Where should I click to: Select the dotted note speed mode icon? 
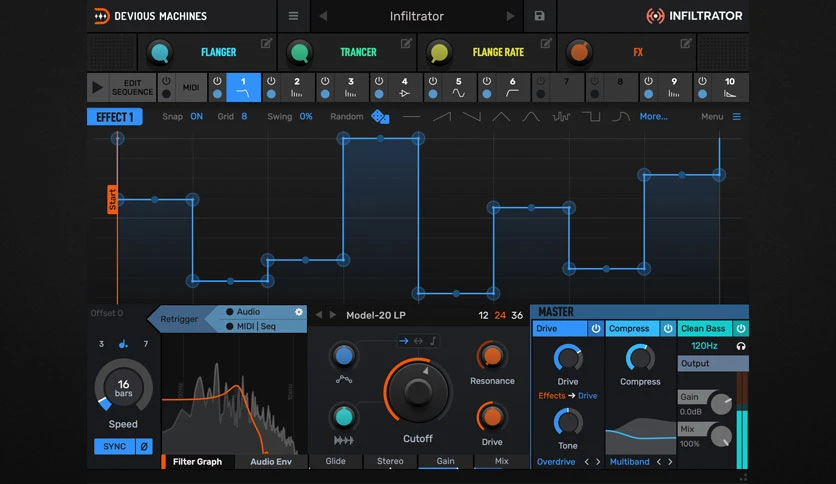pos(123,344)
